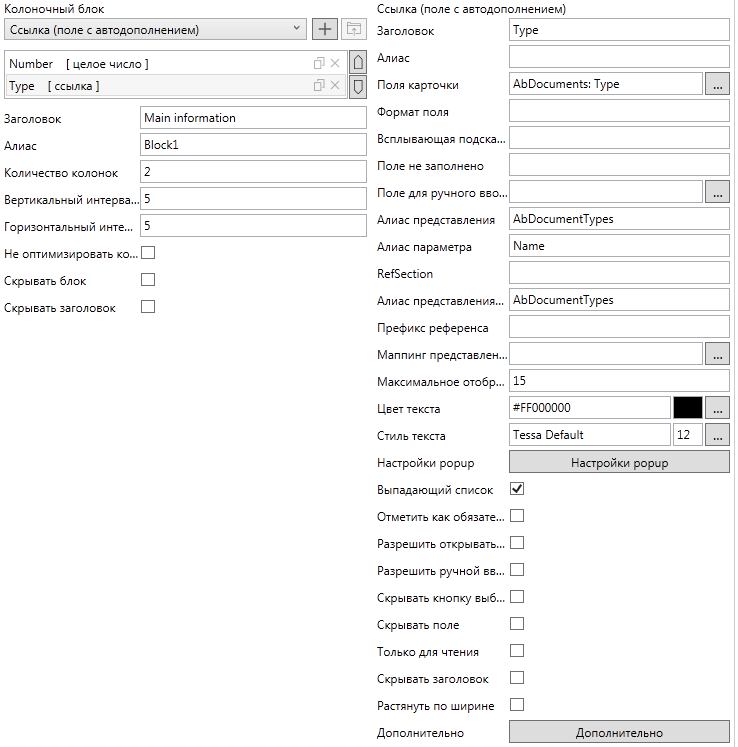Delete the Number row with X icon
Screen dimensions: 738x747
coord(335,63)
